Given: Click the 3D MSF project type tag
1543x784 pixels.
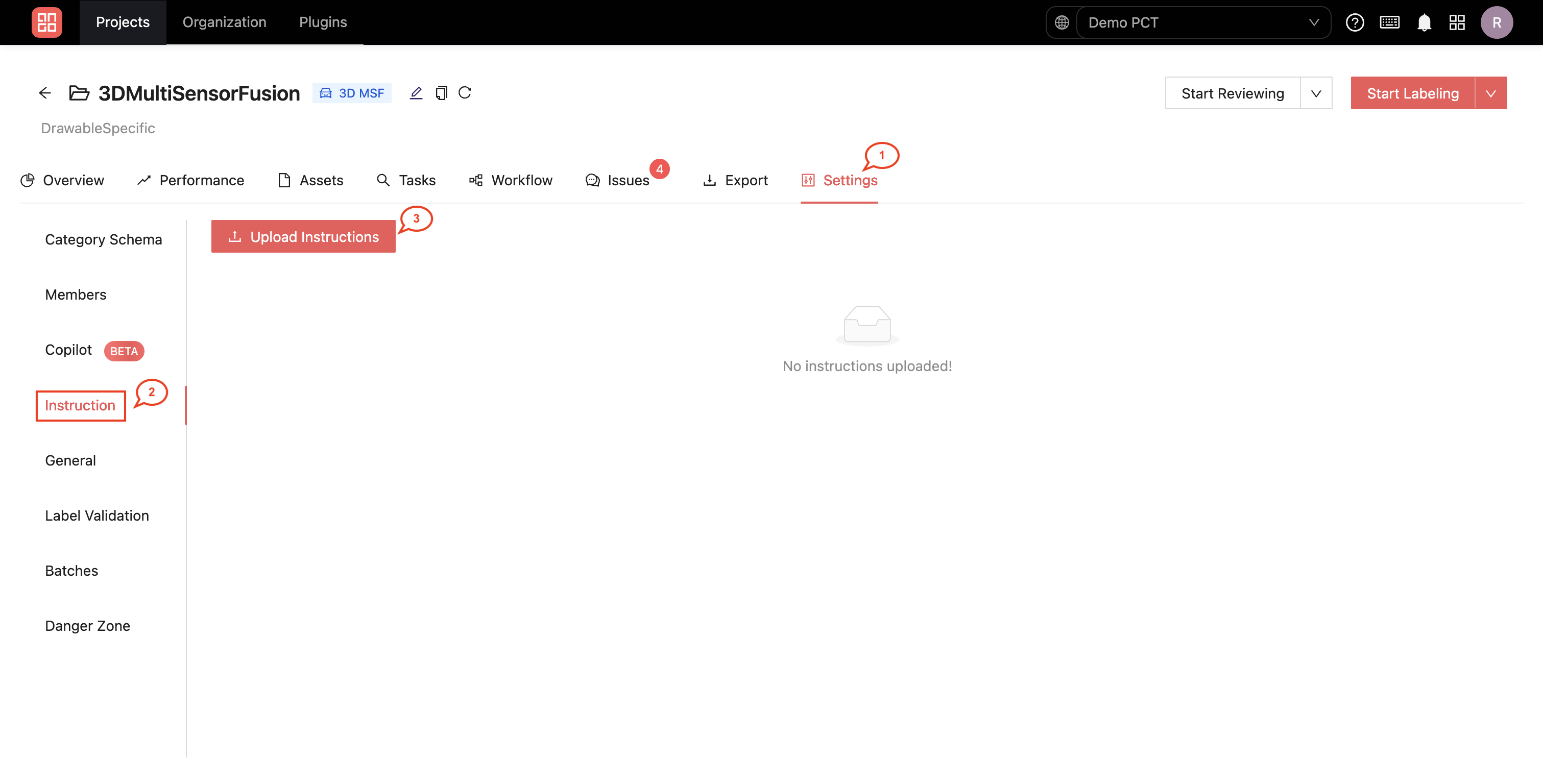Looking at the screenshot, I should click(x=352, y=93).
